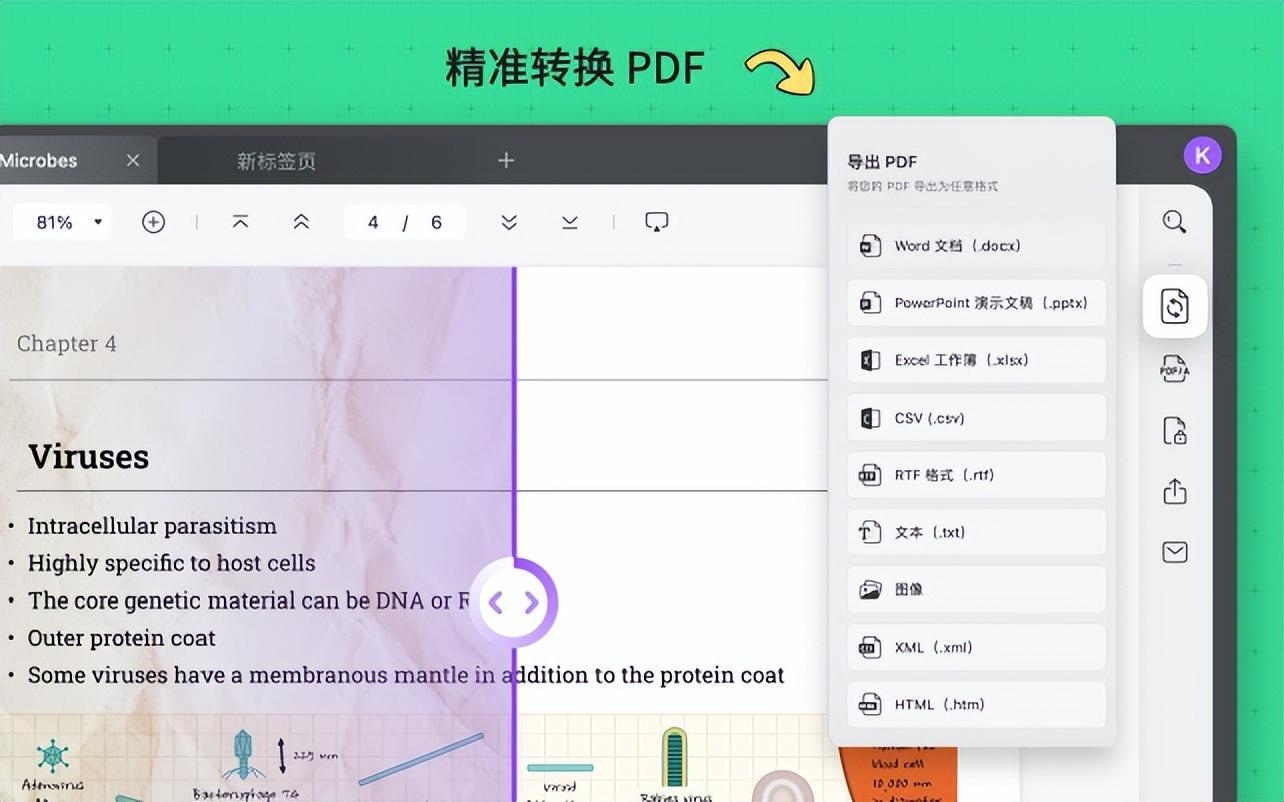Send file via email envelope icon

1174,552
